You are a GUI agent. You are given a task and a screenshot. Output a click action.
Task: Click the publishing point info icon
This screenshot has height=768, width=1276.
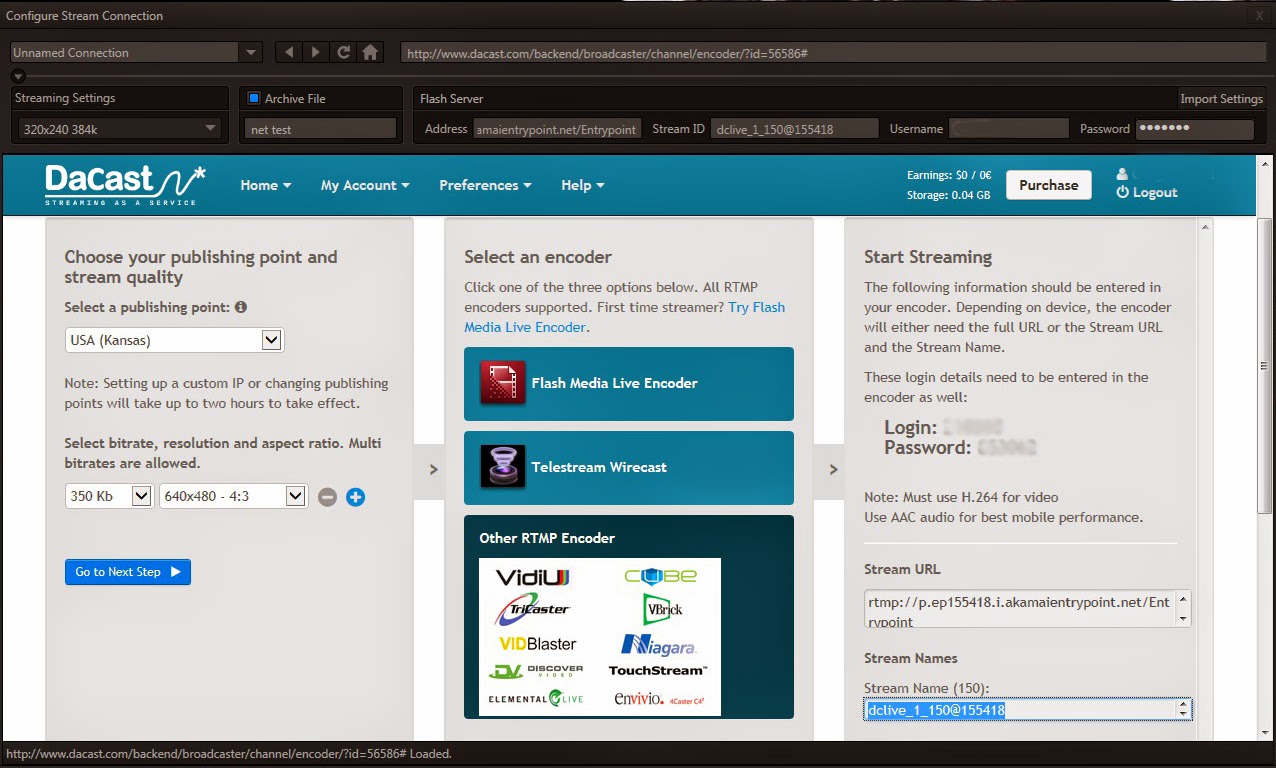(239, 308)
